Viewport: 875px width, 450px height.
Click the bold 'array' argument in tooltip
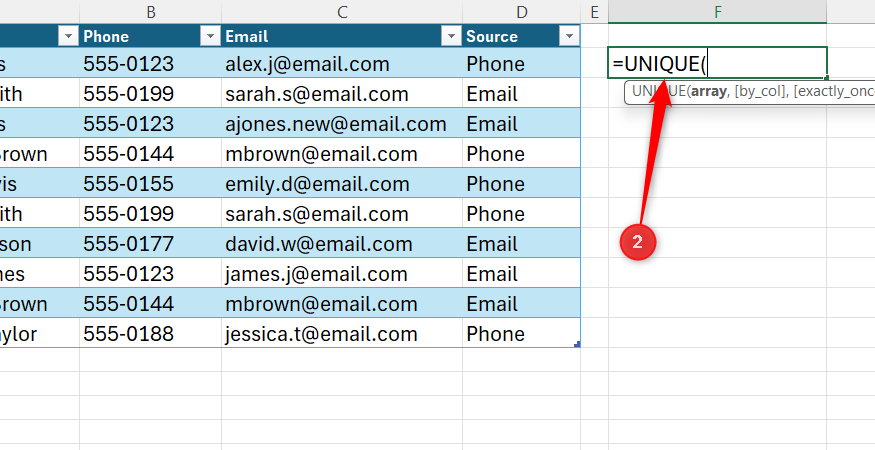coord(709,91)
